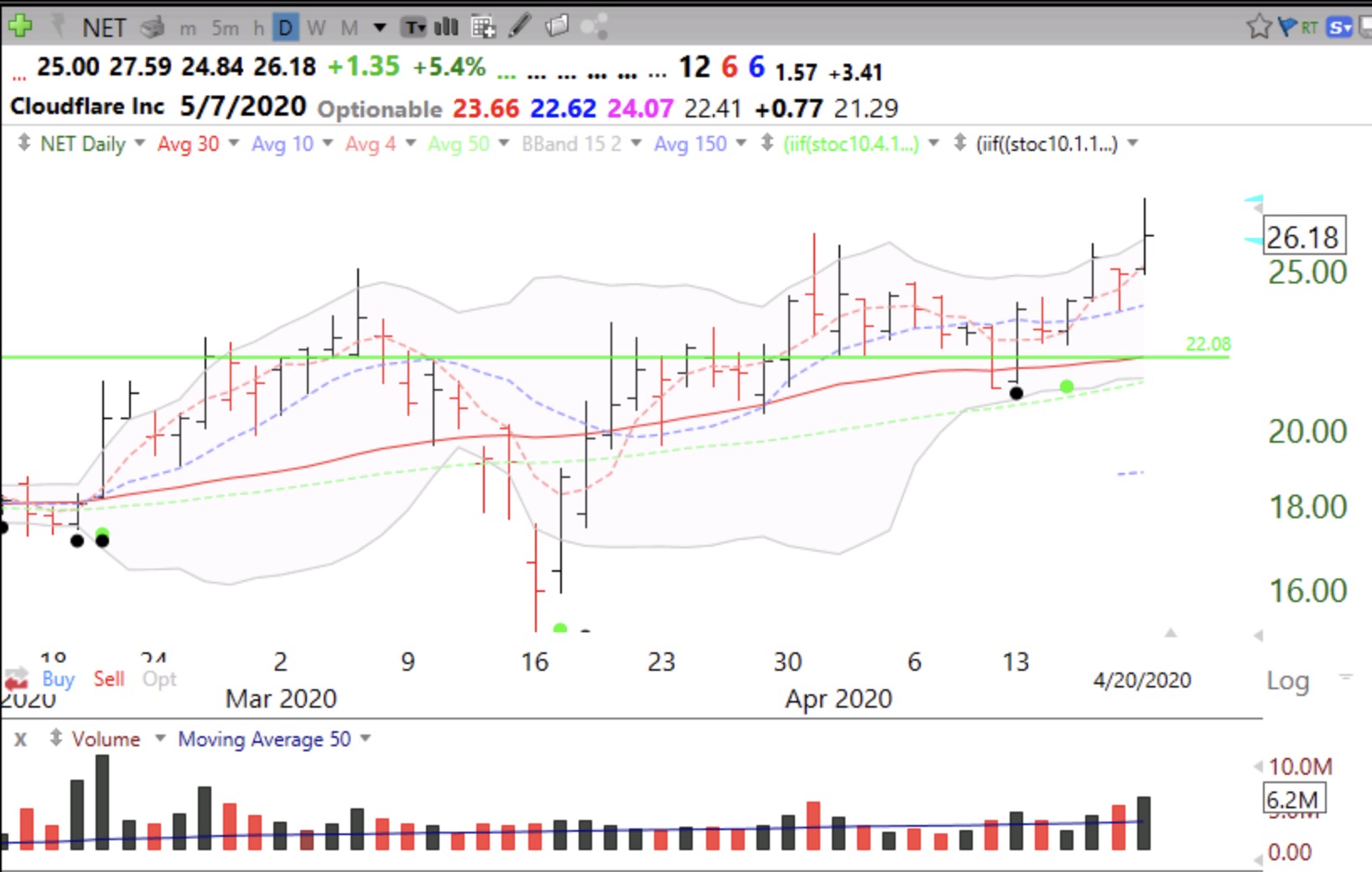Click reorder arrows before green iif(stoc10.4.1
1372x872 pixels.
(767, 143)
